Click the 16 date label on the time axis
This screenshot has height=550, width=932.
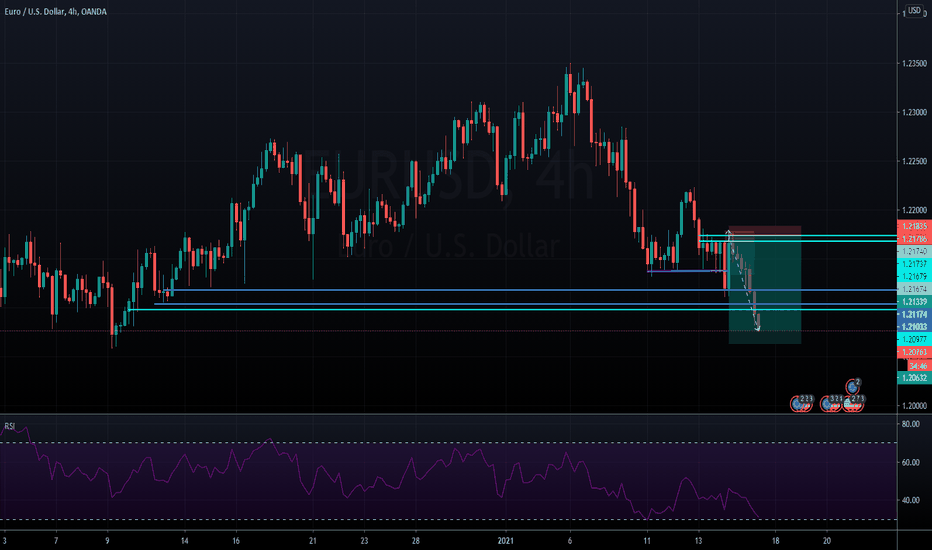[x=236, y=541]
